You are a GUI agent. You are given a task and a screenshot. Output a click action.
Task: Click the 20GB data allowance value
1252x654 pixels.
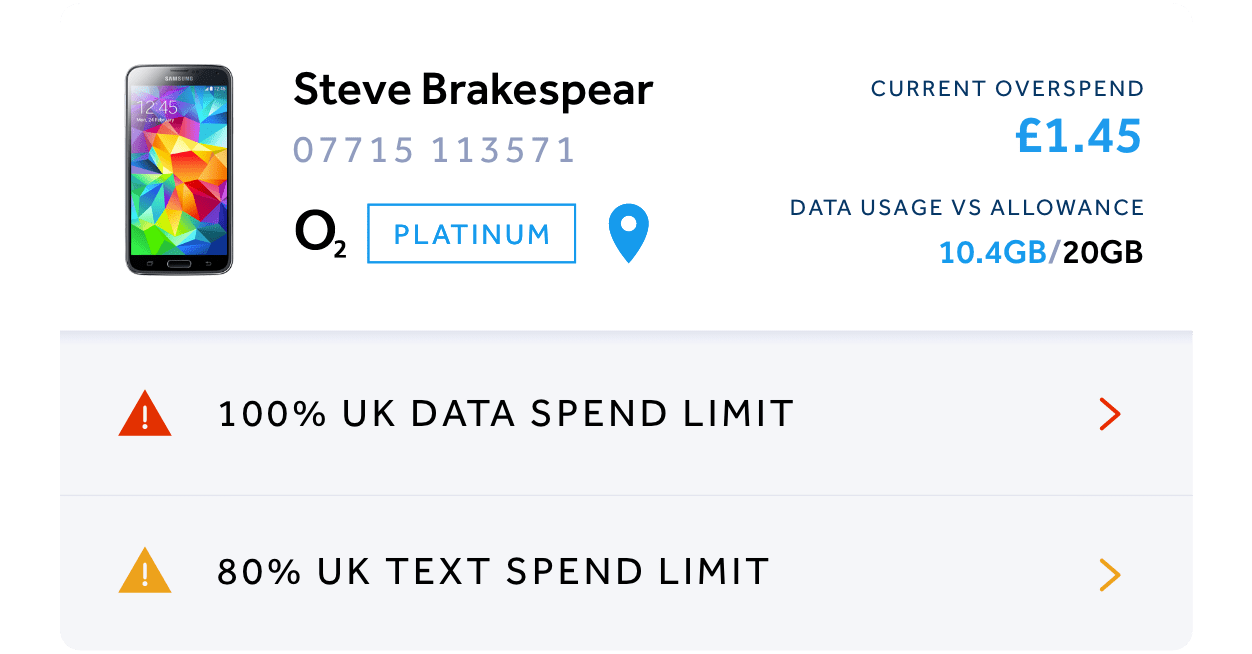[1103, 253]
